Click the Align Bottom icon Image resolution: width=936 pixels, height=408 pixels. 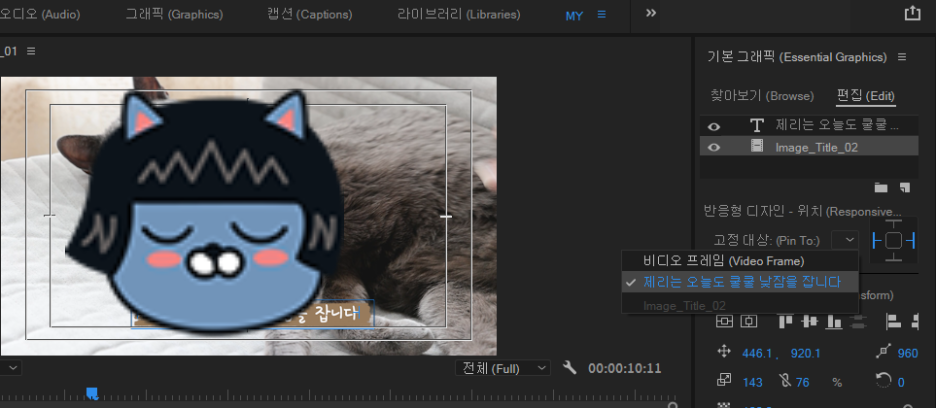833,321
